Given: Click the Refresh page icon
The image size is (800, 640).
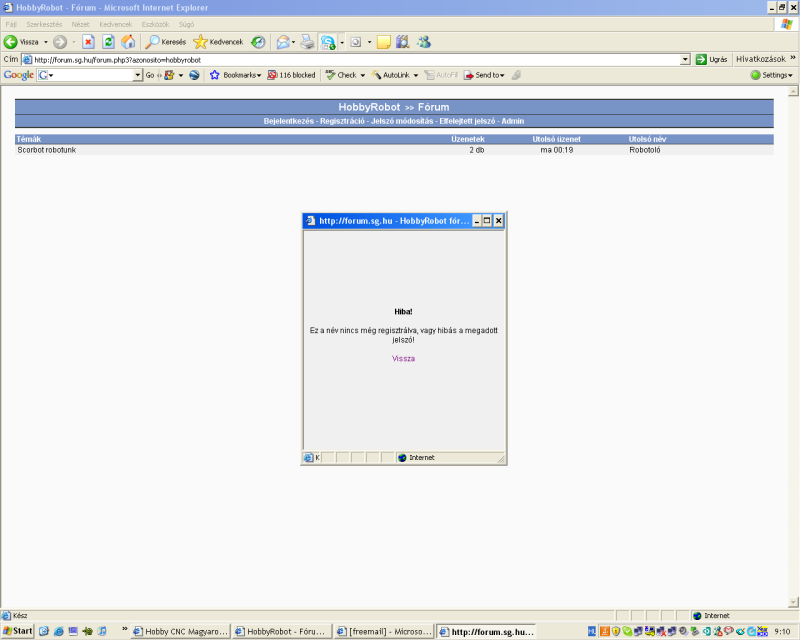Looking at the screenshot, I should (108, 42).
